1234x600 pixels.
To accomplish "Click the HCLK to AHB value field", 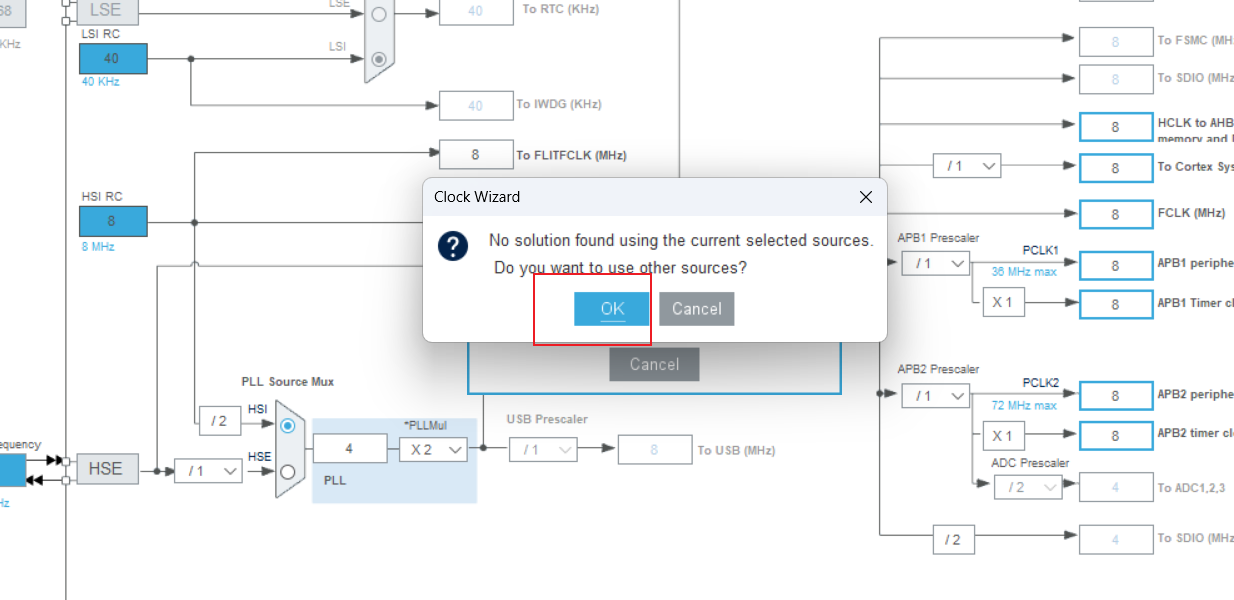I will point(1116,127).
